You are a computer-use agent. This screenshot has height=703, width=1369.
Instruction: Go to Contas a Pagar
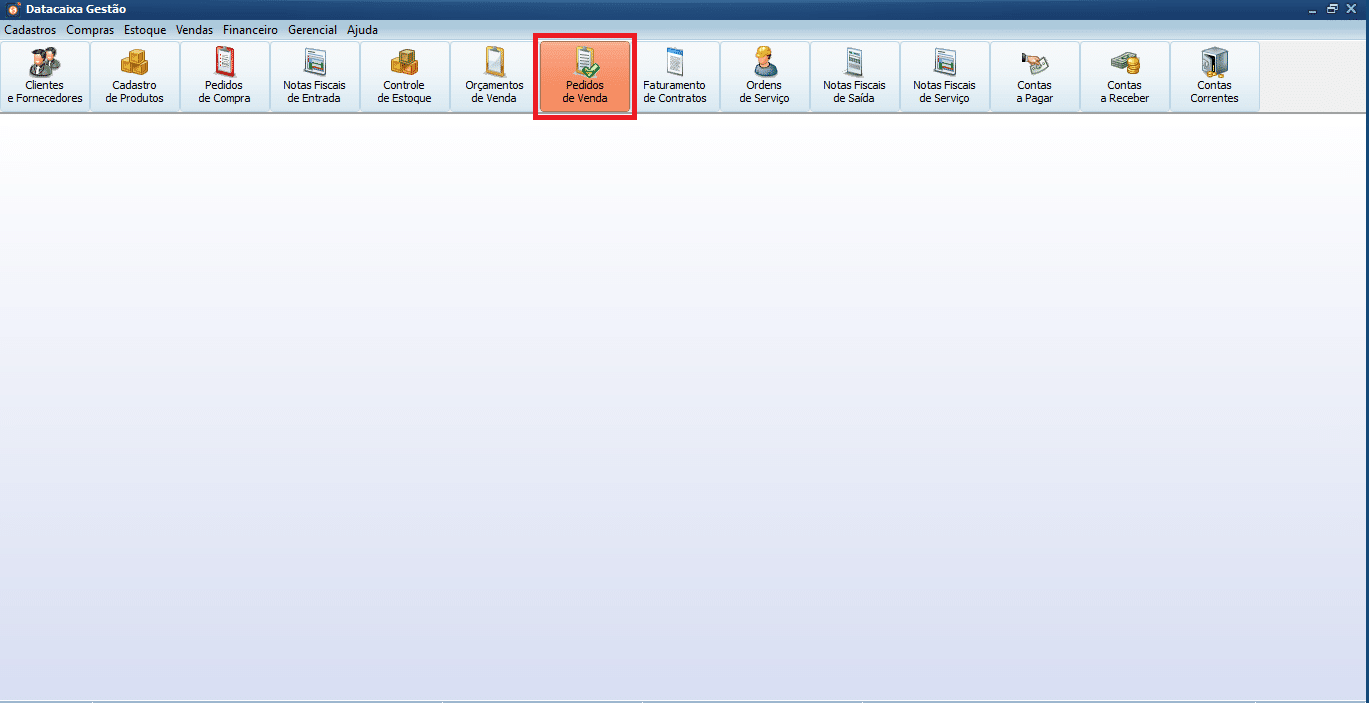[x=1035, y=77]
